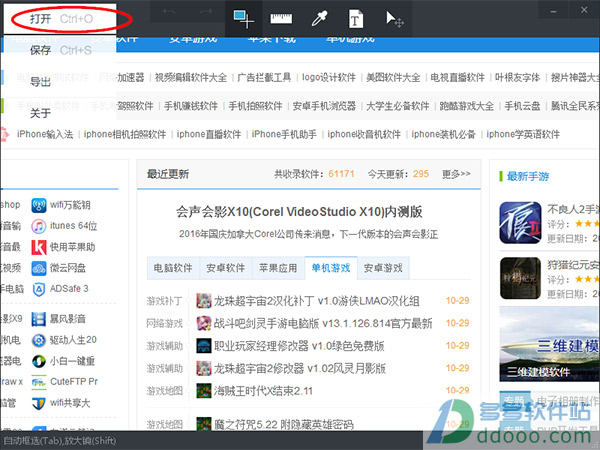
Task: Select the rectangle capture tool
Action: (x=243, y=19)
